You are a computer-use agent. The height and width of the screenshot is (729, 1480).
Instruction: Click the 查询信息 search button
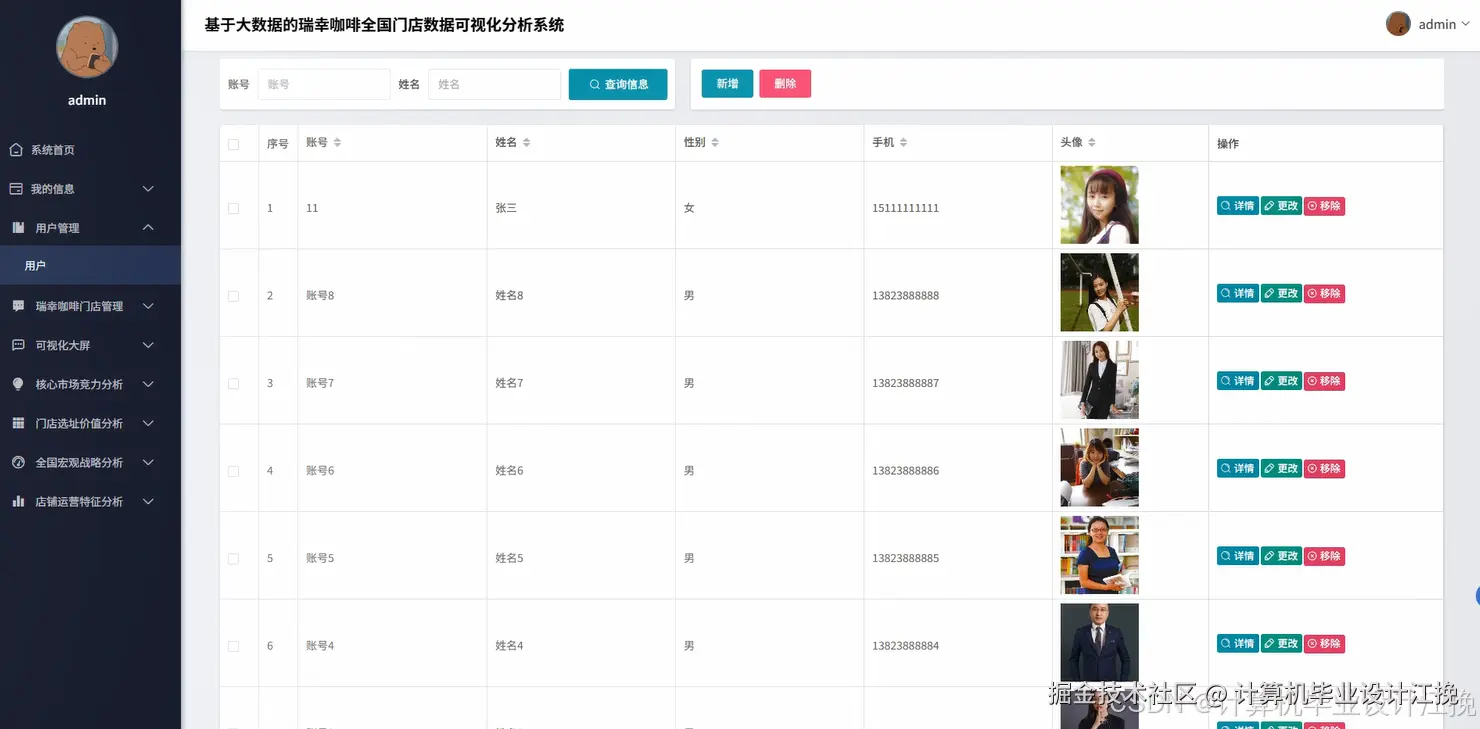pyautogui.click(x=618, y=84)
